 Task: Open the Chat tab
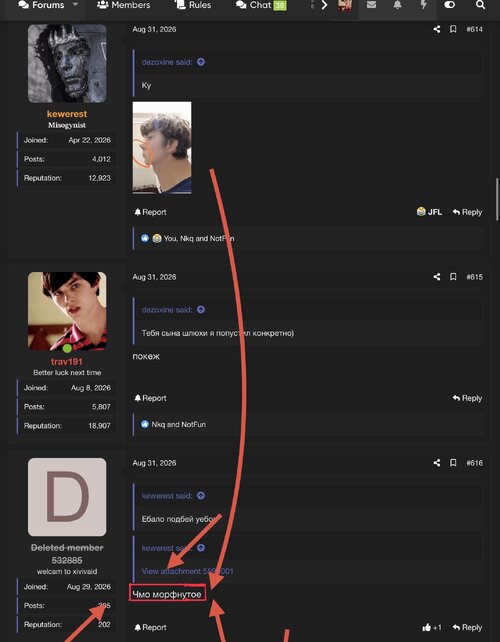261,5
